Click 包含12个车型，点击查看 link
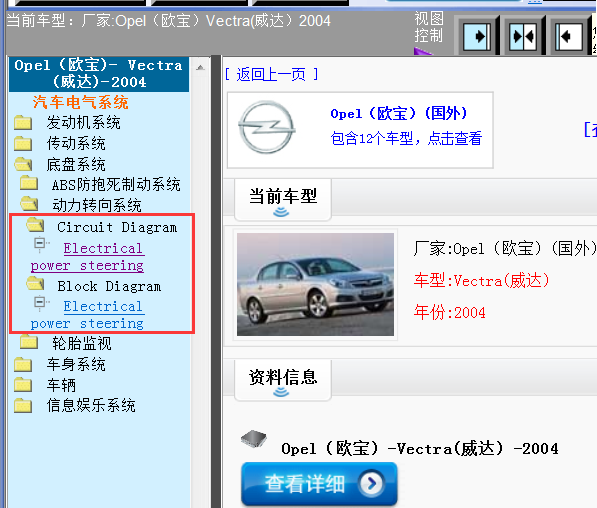597x508 pixels. [406, 138]
